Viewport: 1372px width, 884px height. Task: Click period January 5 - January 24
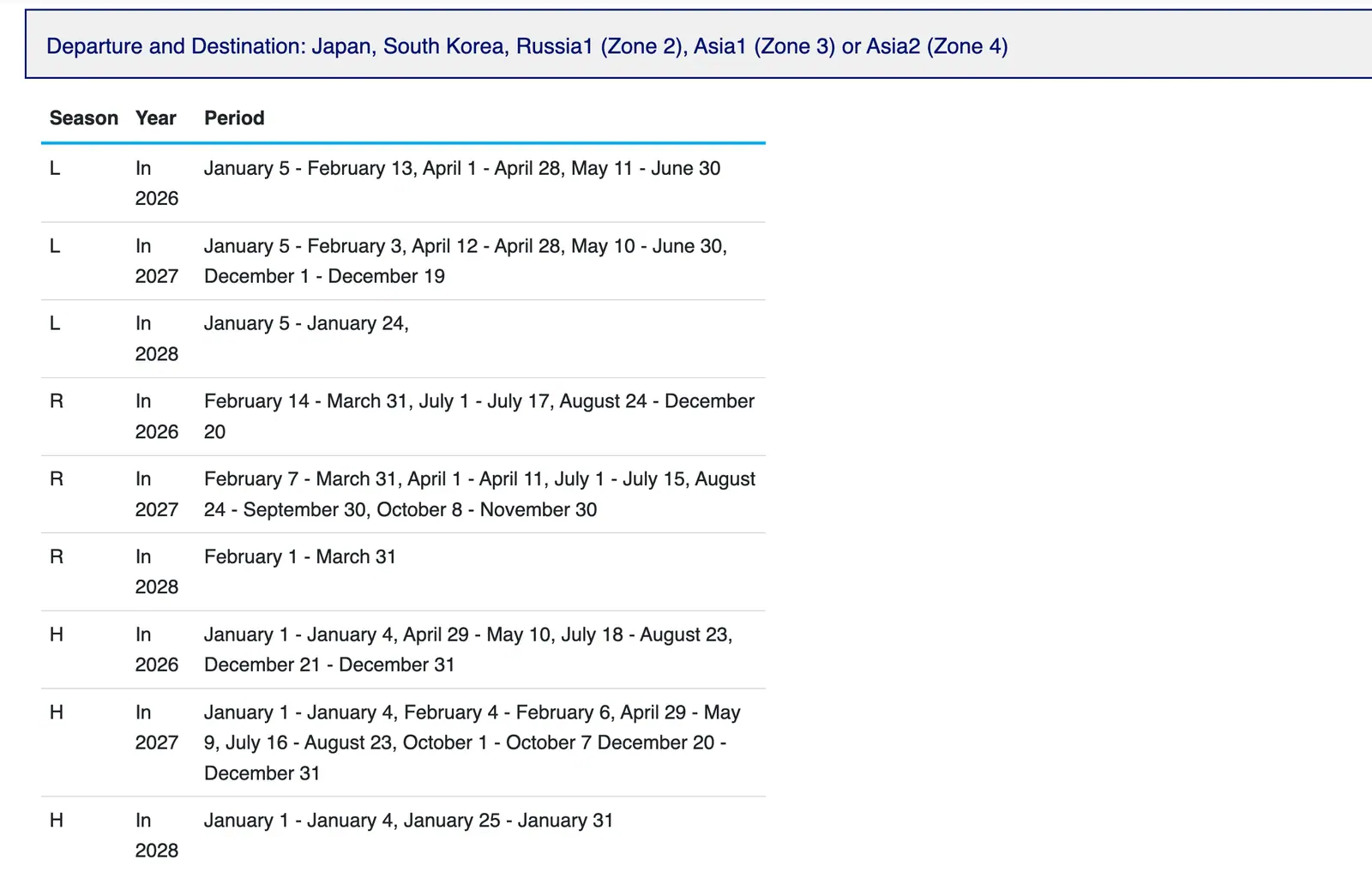point(306,324)
